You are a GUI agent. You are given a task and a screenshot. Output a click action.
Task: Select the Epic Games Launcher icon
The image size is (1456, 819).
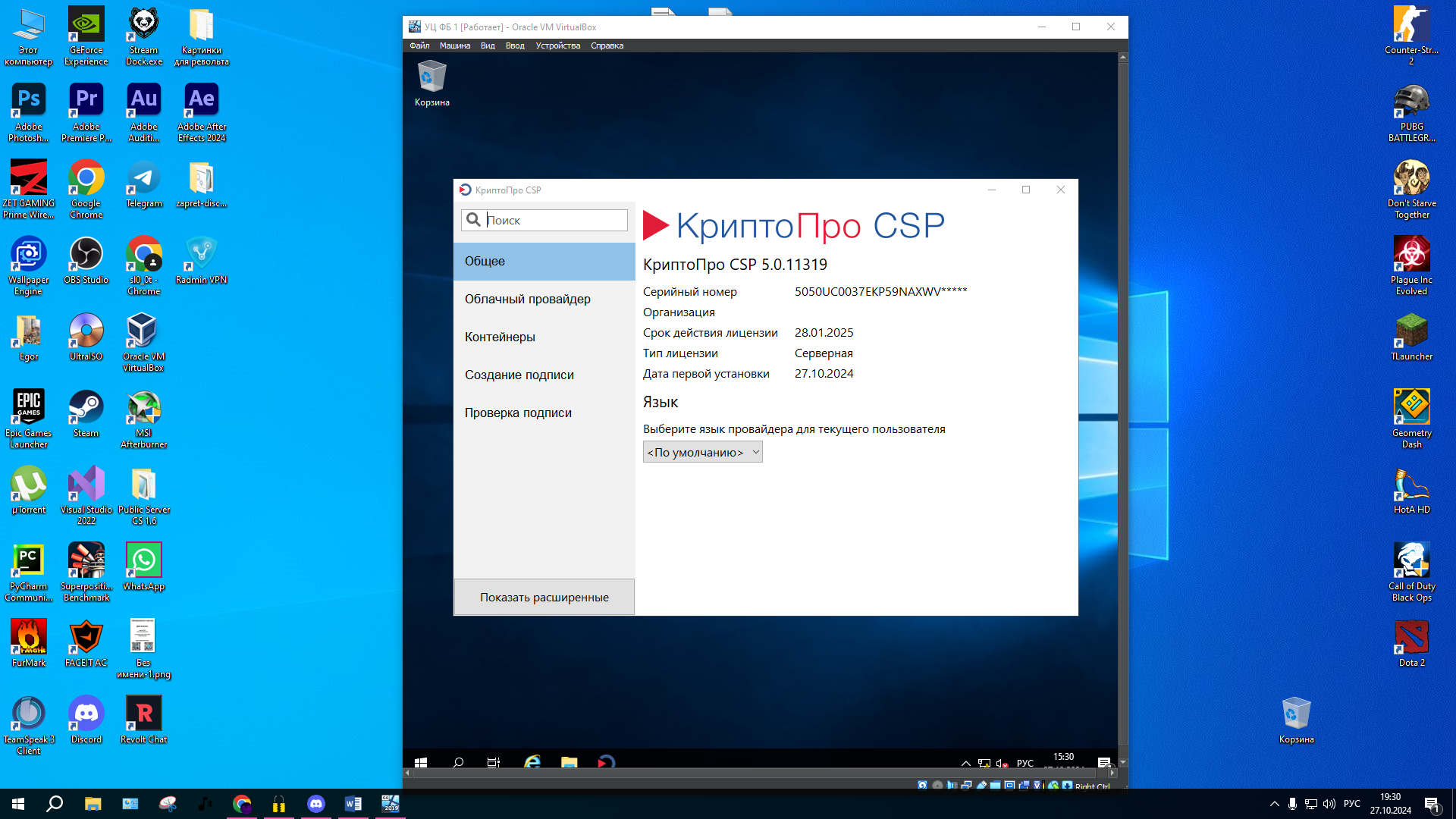pos(29,419)
